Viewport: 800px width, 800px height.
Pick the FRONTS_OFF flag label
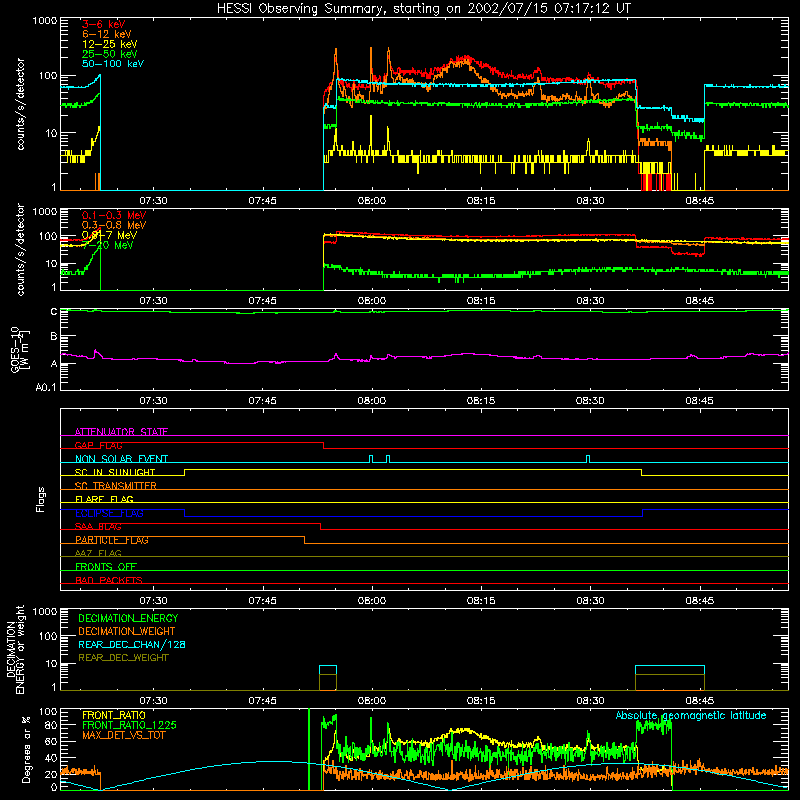click(x=106, y=567)
